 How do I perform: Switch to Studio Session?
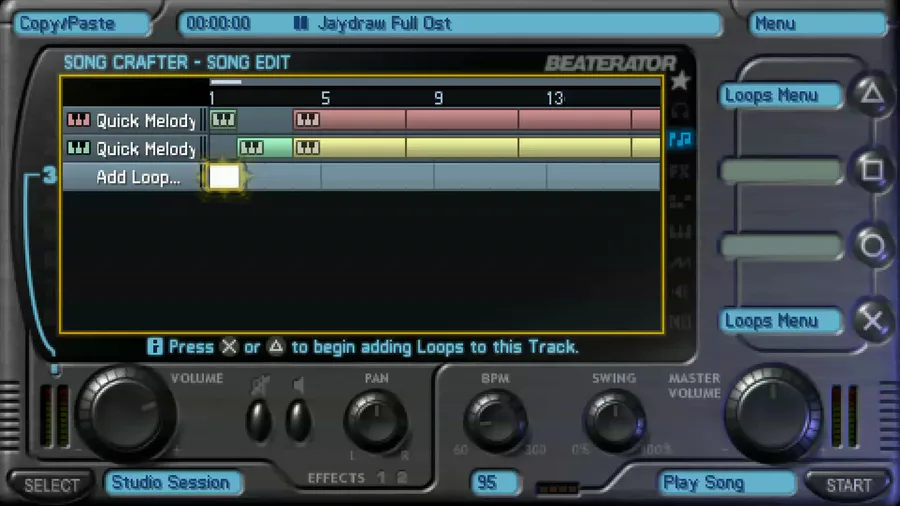click(x=173, y=482)
